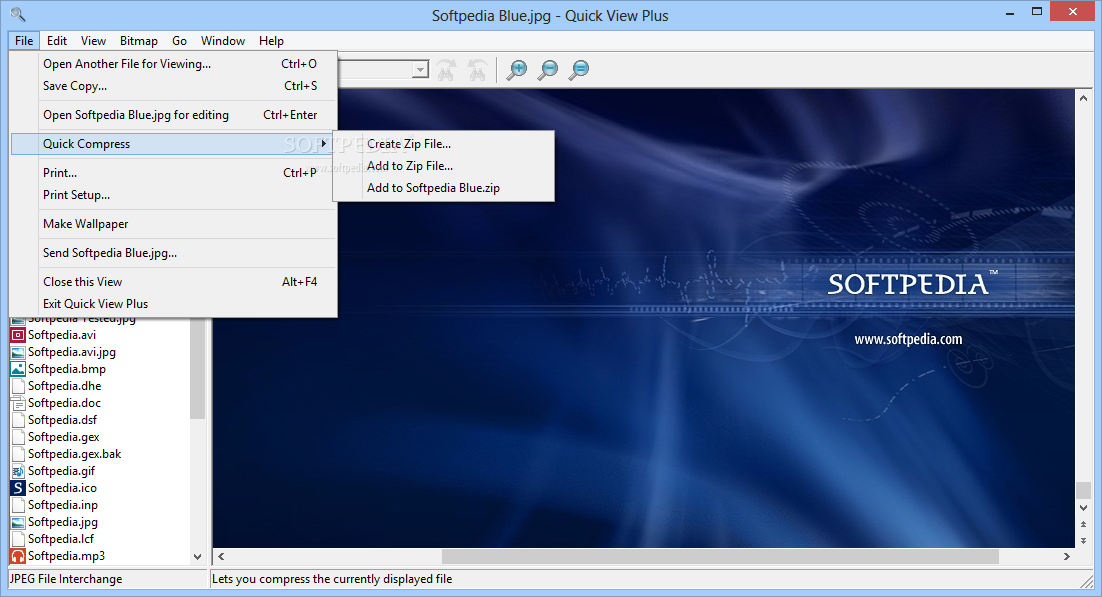Viewport: 1102px width, 597px height.
Task: Click the JPEG File Interchange status text
Action: (x=66, y=579)
